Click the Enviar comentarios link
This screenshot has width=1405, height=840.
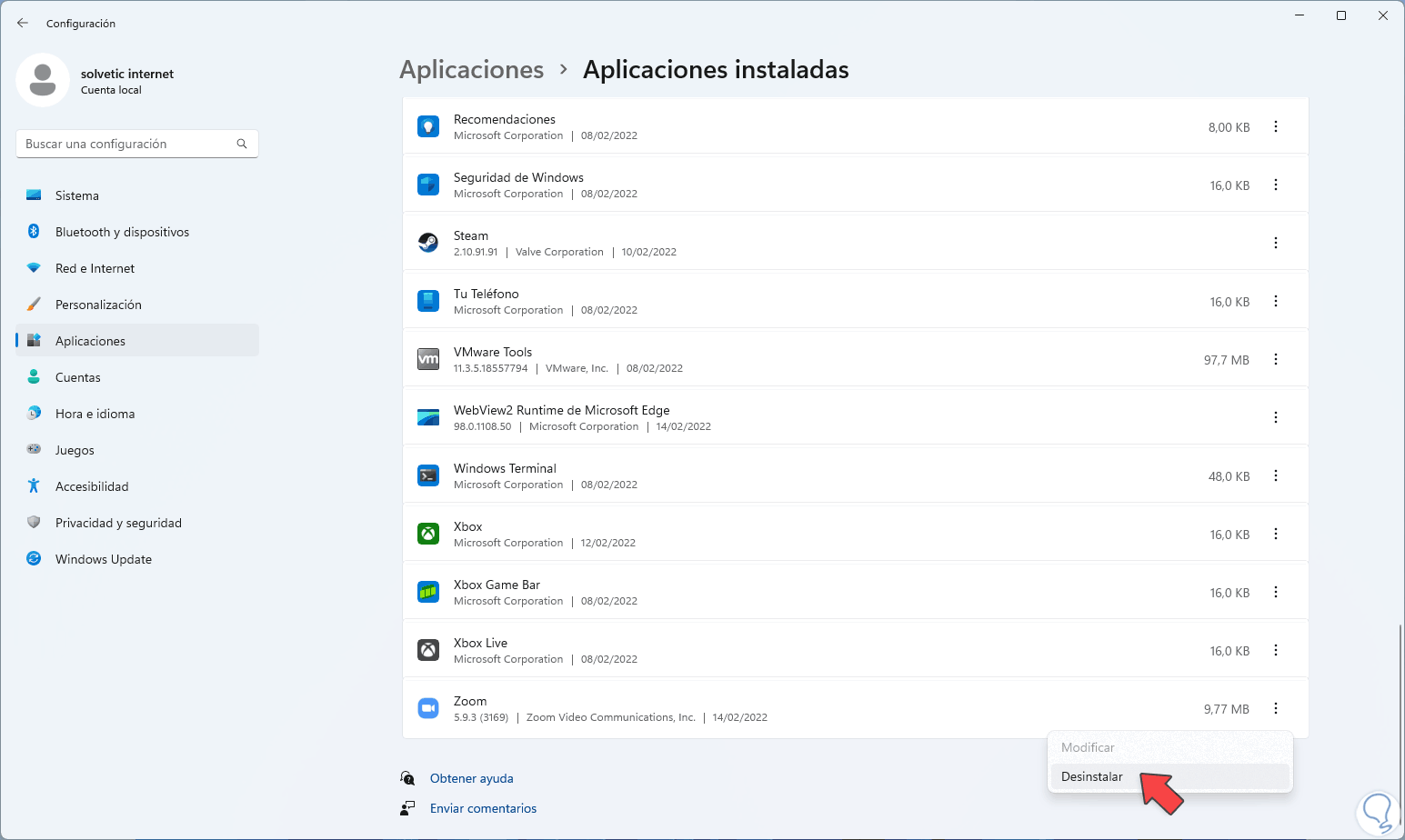(483, 808)
